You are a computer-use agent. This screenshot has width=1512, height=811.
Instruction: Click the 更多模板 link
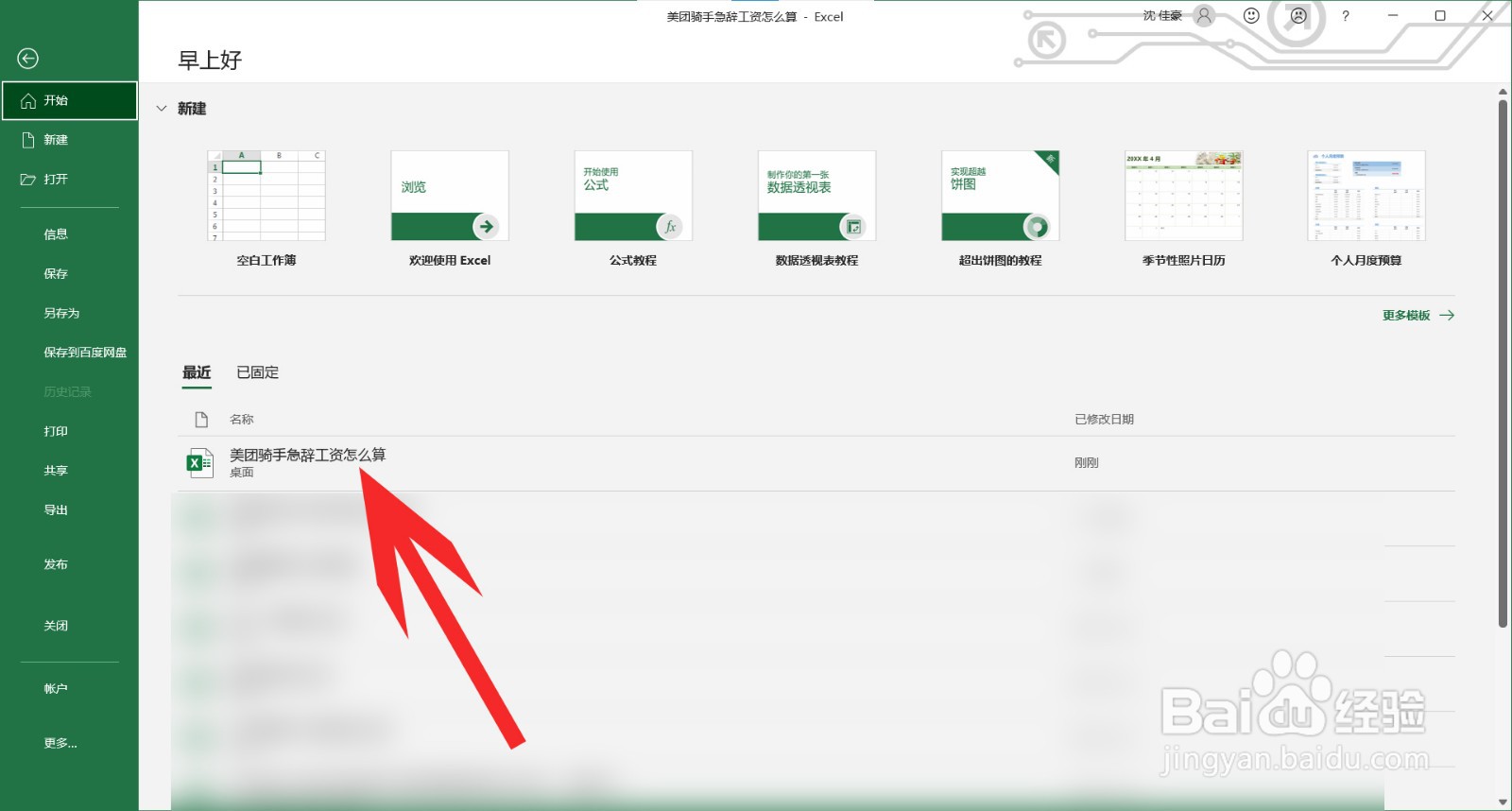[1417, 316]
